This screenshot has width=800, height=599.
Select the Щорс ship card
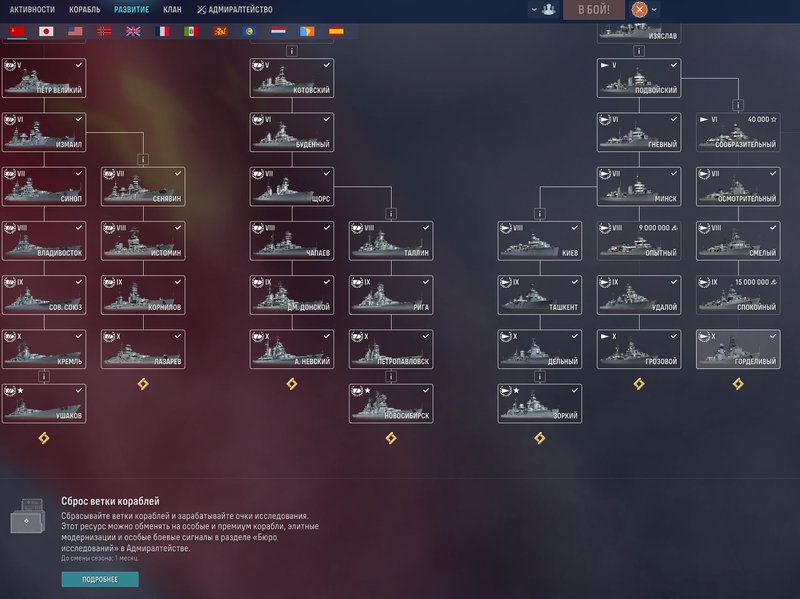[x=292, y=187]
